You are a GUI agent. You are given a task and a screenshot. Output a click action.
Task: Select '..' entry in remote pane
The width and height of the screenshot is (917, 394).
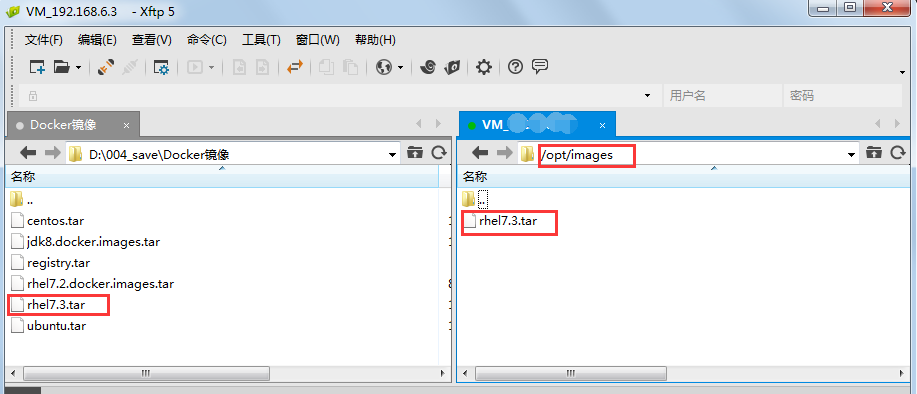[x=475, y=200]
